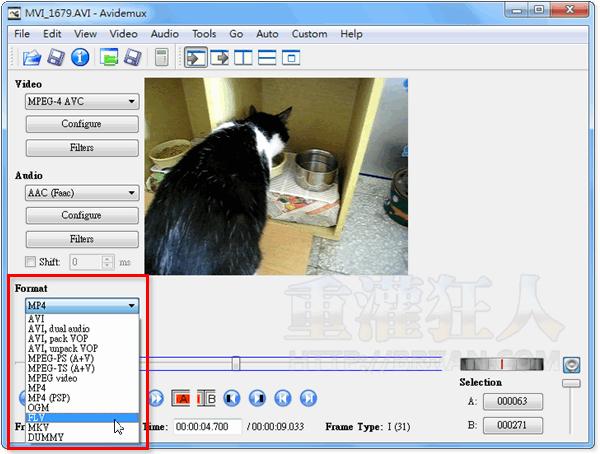
Task: Choose AVI in the format list
Action: (x=82, y=318)
